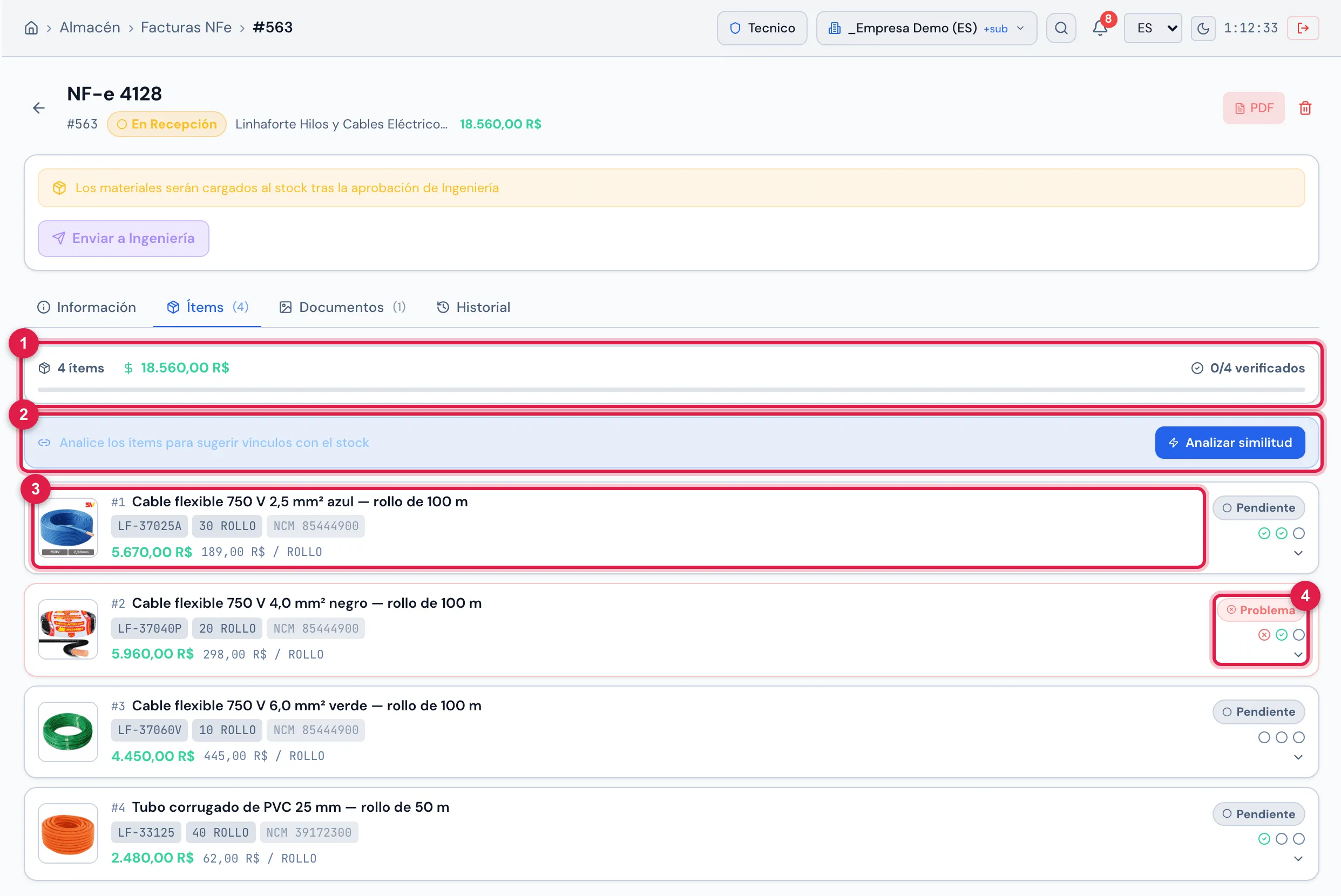Image resolution: width=1341 pixels, height=896 pixels.
Task: Open the Historial tab
Action: pyautogui.click(x=473, y=308)
